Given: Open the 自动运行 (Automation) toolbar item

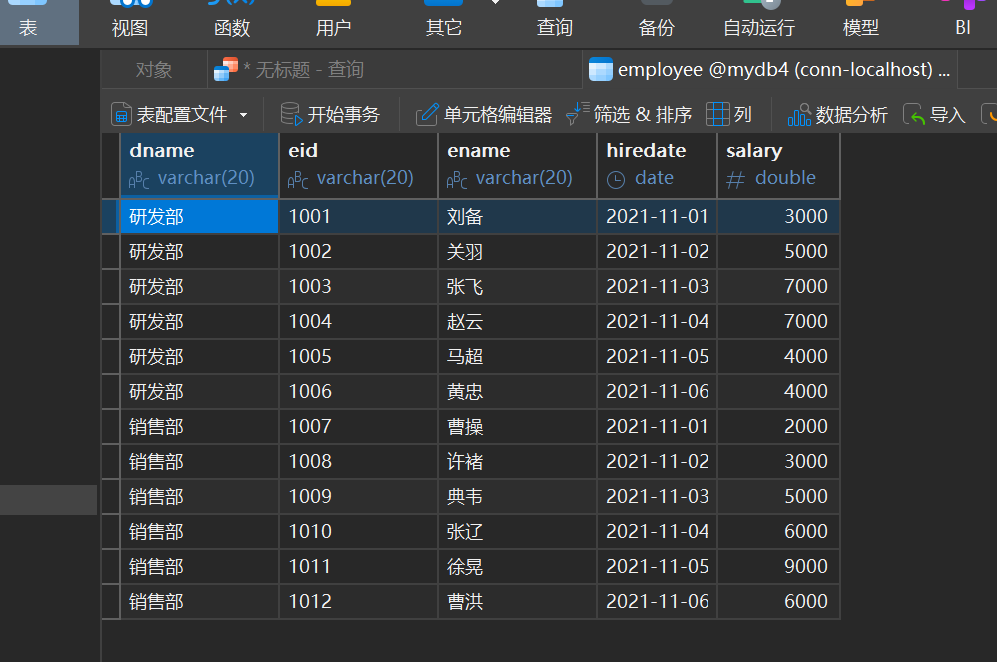Looking at the screenshot, I should click(x=759, y=22).
